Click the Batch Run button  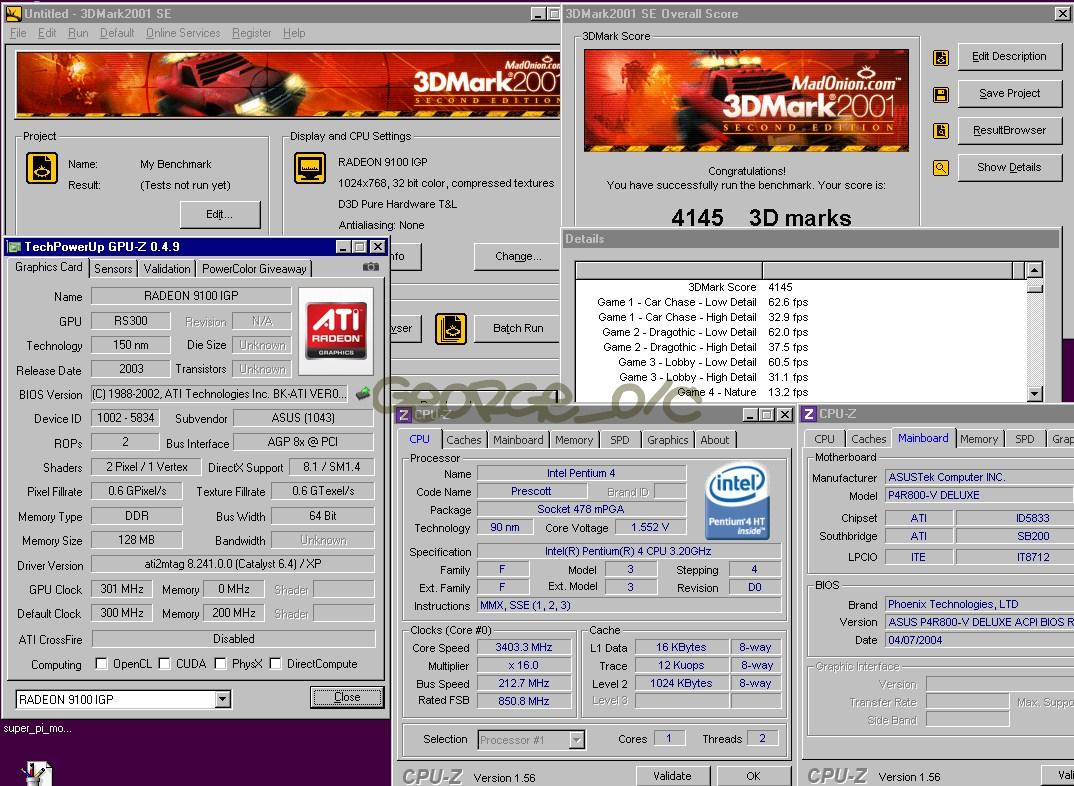pos(517,328)
